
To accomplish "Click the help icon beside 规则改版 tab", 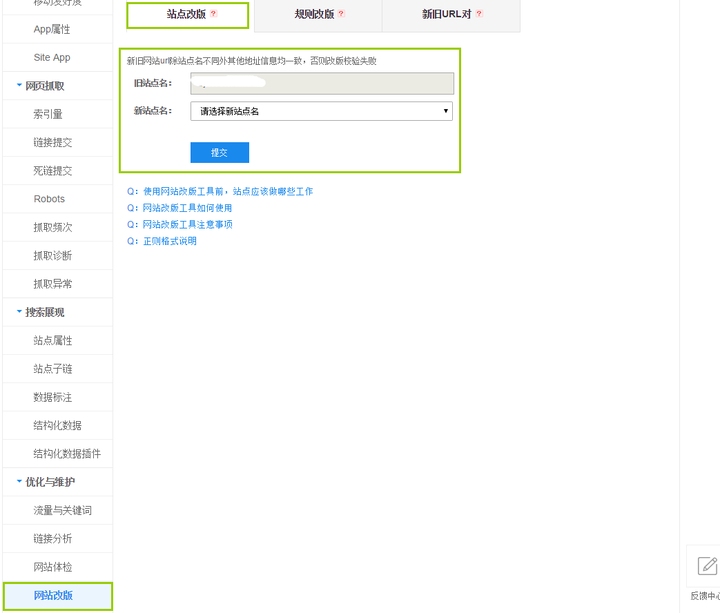I will [x=341, y=14].
